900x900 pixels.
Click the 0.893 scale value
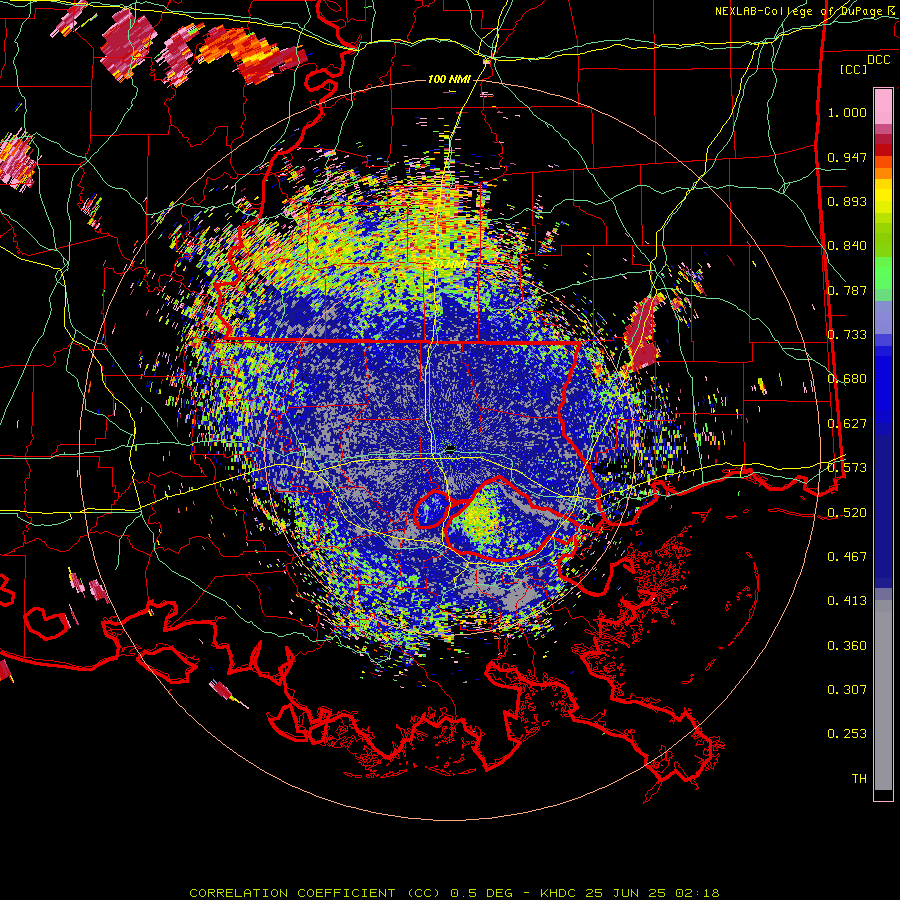(847, 201)
